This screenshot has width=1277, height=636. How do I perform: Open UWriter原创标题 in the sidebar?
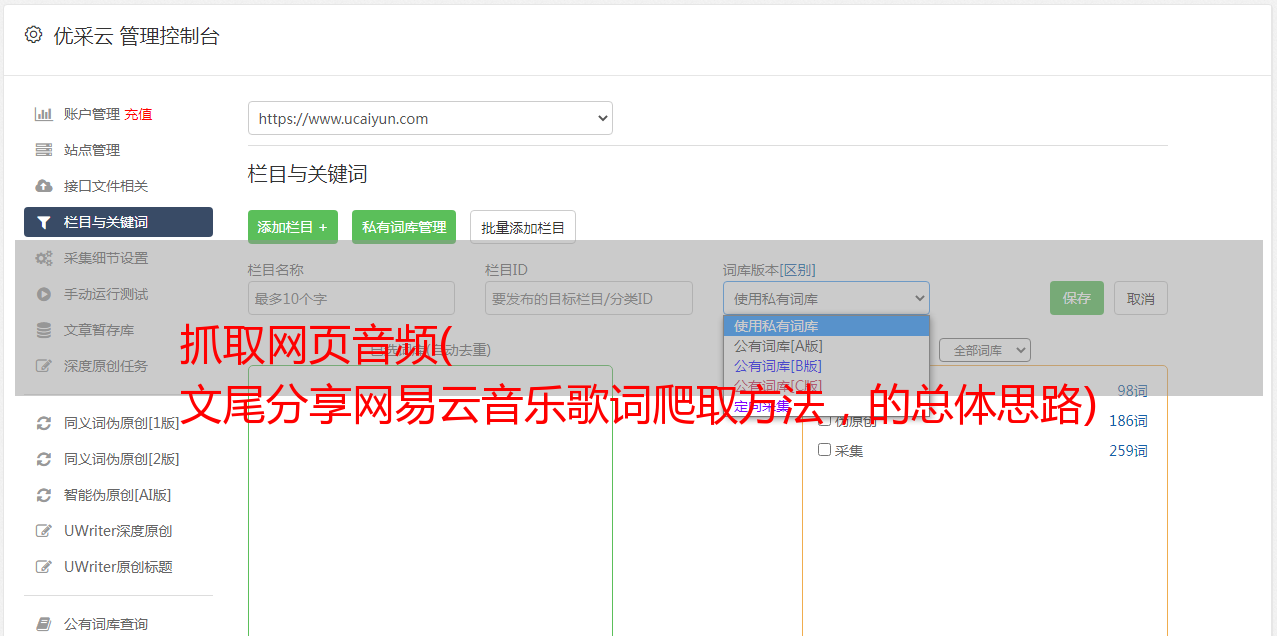click(x=118, y=567)
